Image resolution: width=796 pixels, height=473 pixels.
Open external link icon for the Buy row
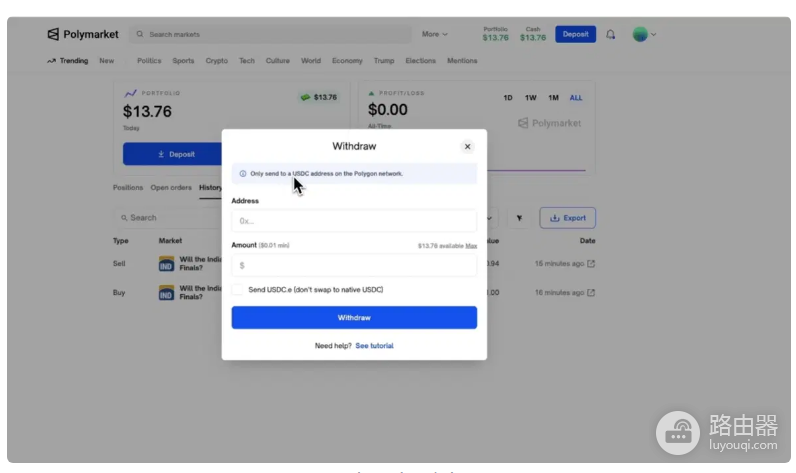tap(591, 292)
